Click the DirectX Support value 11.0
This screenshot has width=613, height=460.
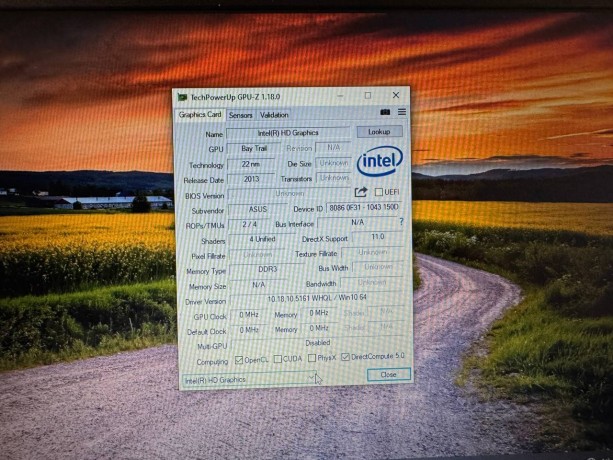click(x=377, y=237)
